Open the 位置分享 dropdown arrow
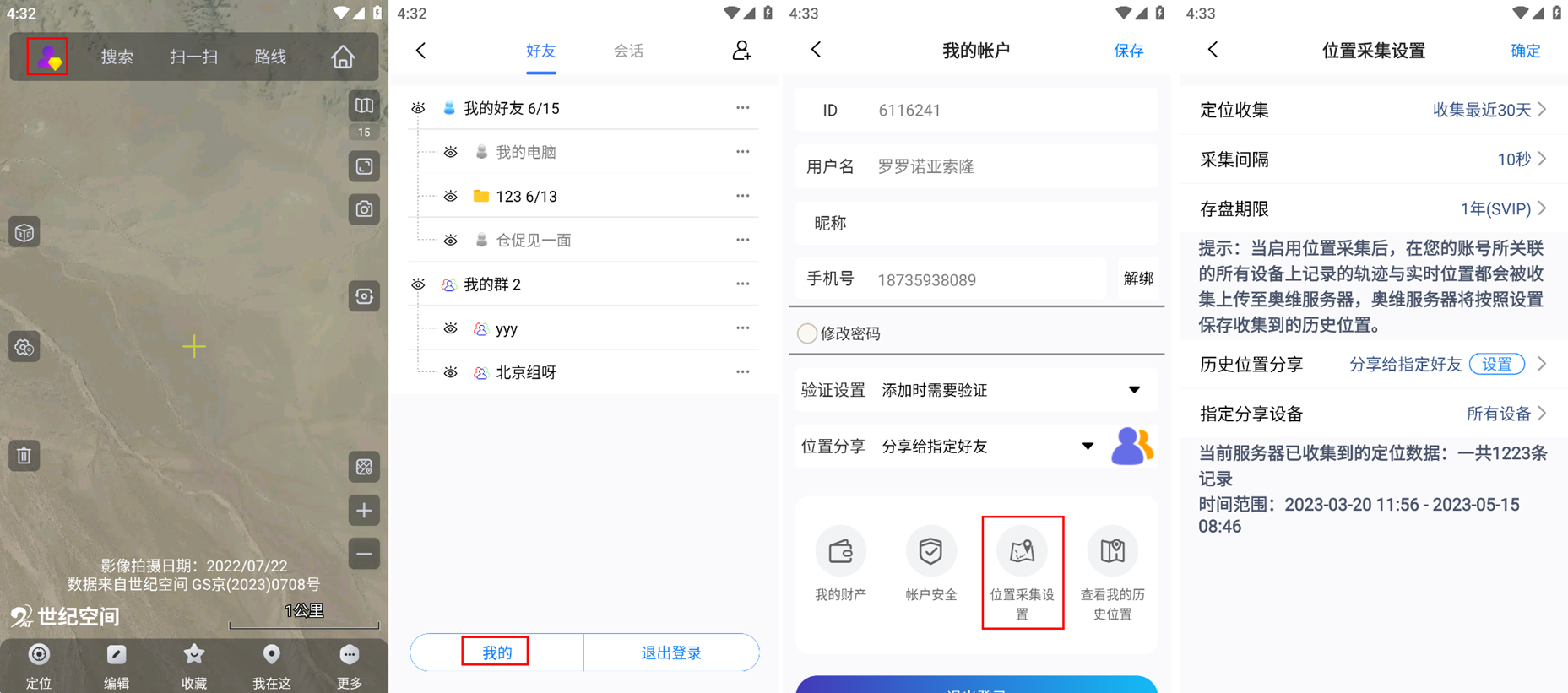Screen dimensions: 1568x693 pos(1088,447)
